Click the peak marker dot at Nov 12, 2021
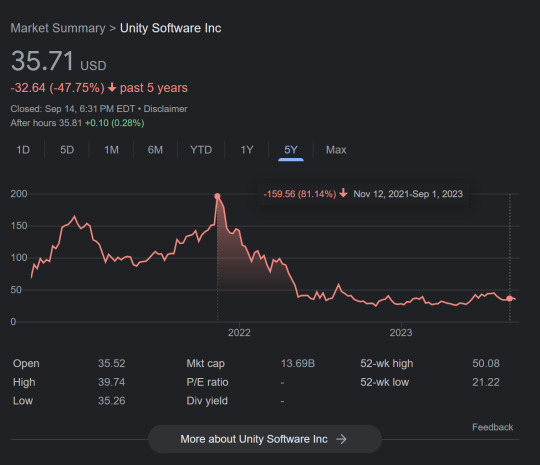The width and height of the screenshot is (540, 465). (217, 196)
